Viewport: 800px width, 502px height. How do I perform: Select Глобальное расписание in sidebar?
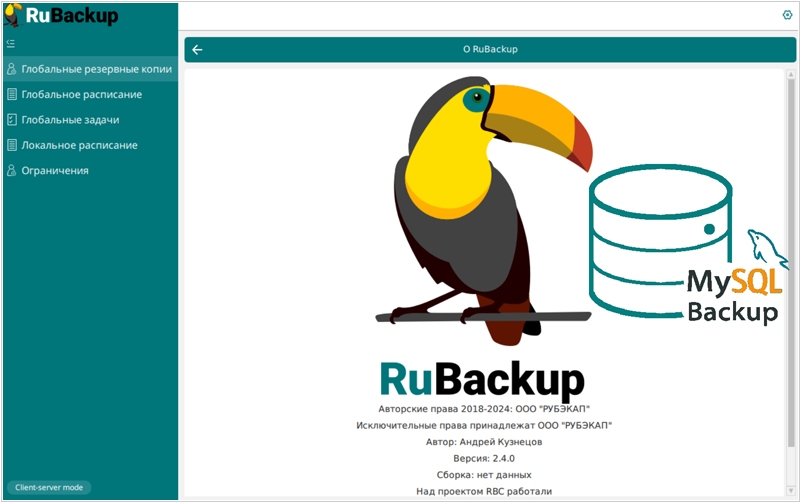(x=81, y=95)
